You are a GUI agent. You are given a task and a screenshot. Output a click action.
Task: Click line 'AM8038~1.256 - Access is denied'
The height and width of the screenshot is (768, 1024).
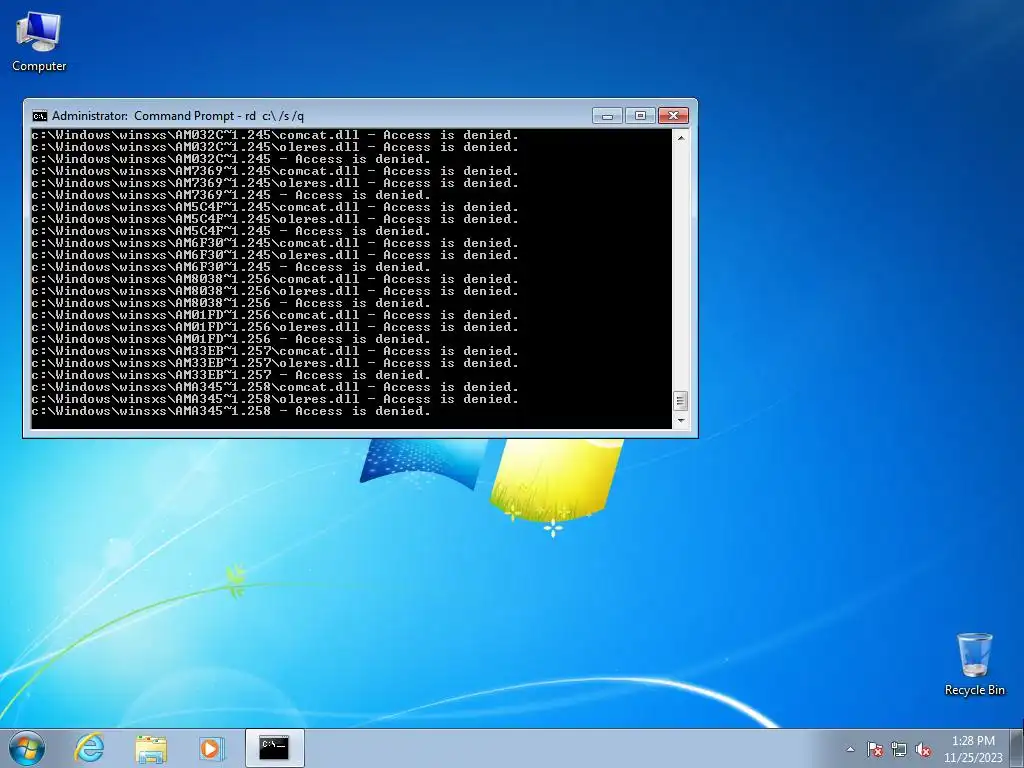231,303
